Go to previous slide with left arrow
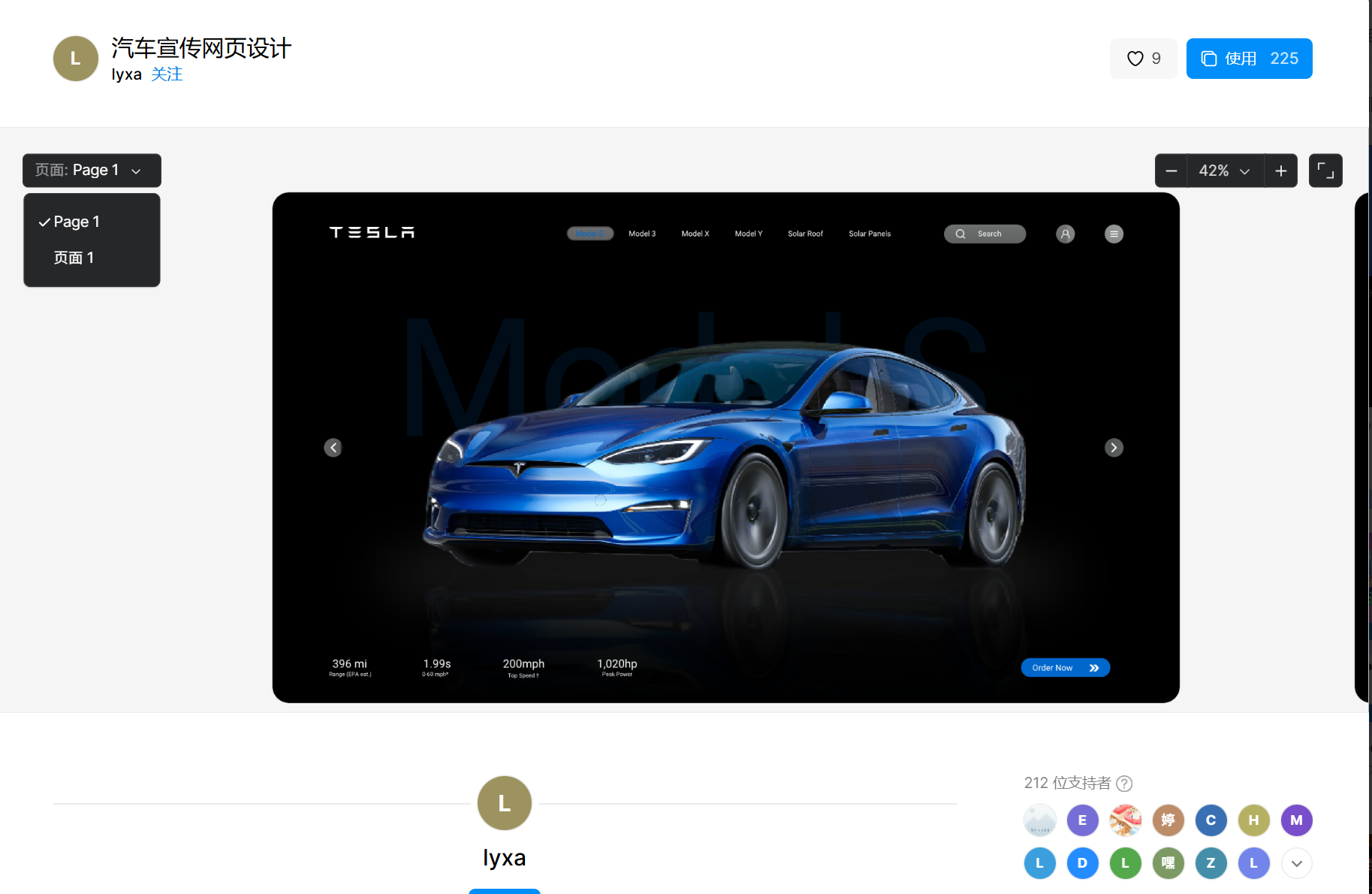This screenshot has width=1372, height=894. tap(333, 448)
